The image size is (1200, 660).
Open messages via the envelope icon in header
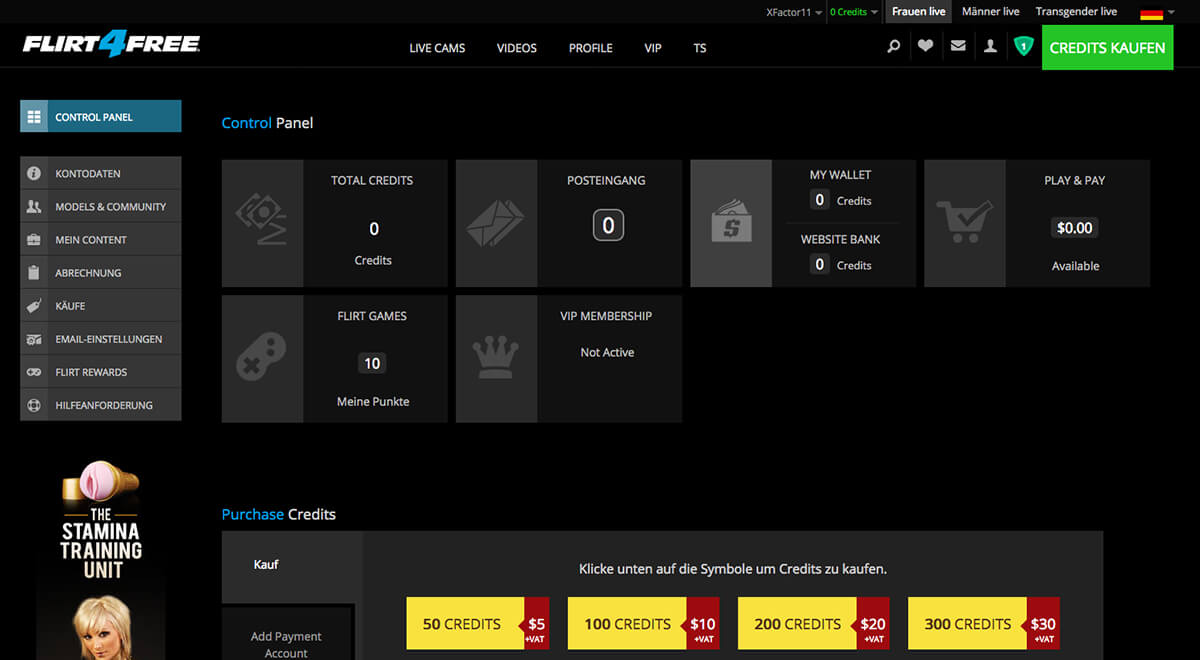(958, 46)
